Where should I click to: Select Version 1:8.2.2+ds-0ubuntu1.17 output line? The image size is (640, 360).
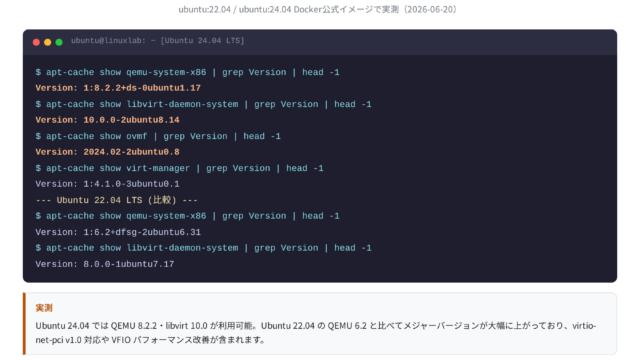pyautogui.click(x=118, y=88)
